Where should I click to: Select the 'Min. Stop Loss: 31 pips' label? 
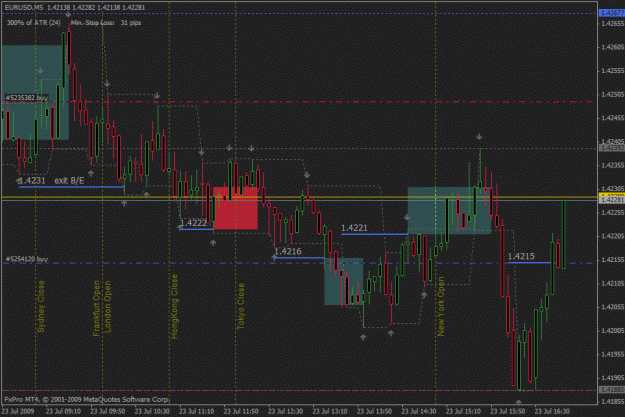point(106,23)
